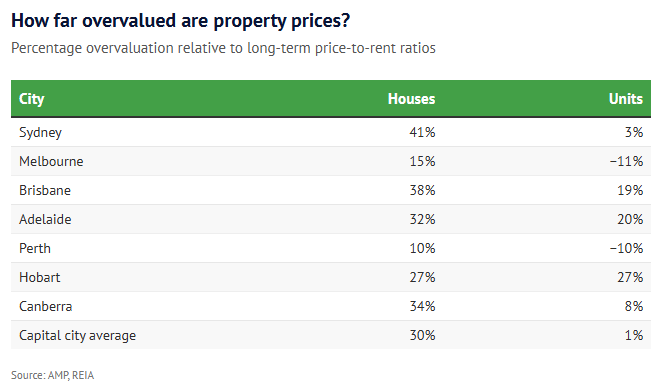Click the percentage overvaluation subtitle text
Viewport: 657px width, 390px height.
[223, 48]
